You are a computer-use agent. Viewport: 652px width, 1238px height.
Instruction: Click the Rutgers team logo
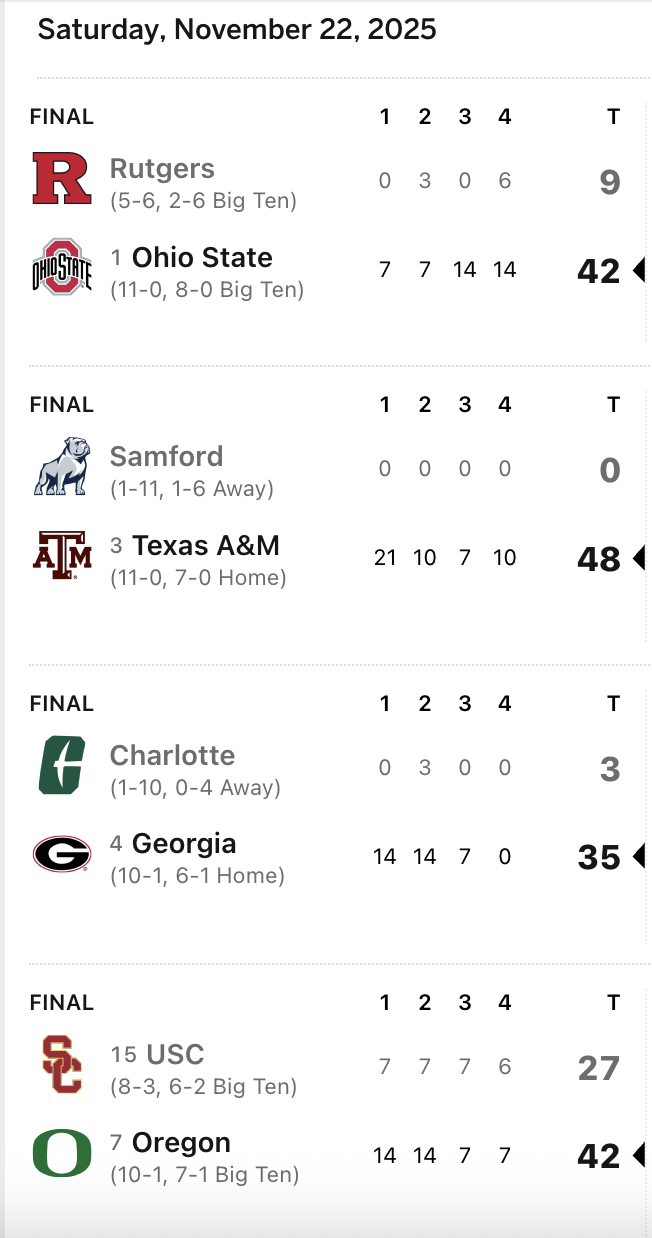click(x=62, y=179)
